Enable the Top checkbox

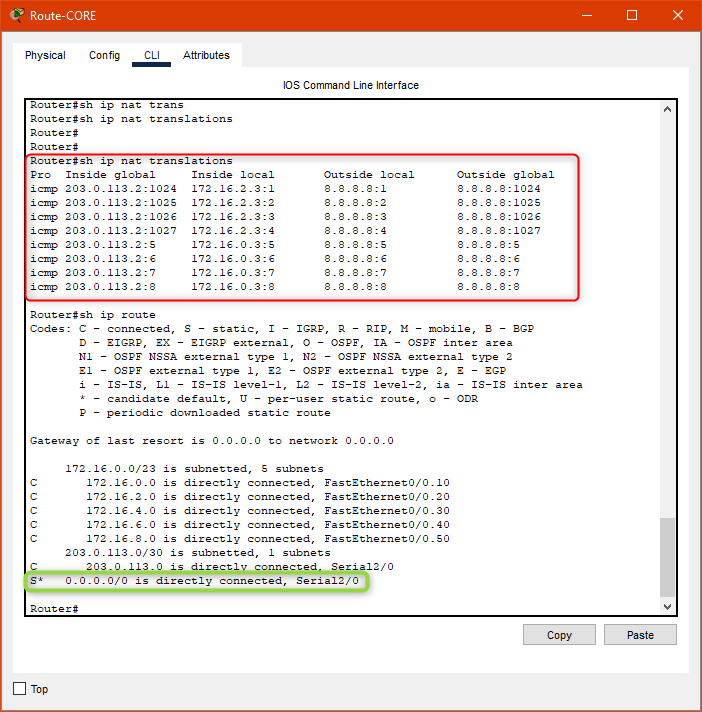coord(20,689)
